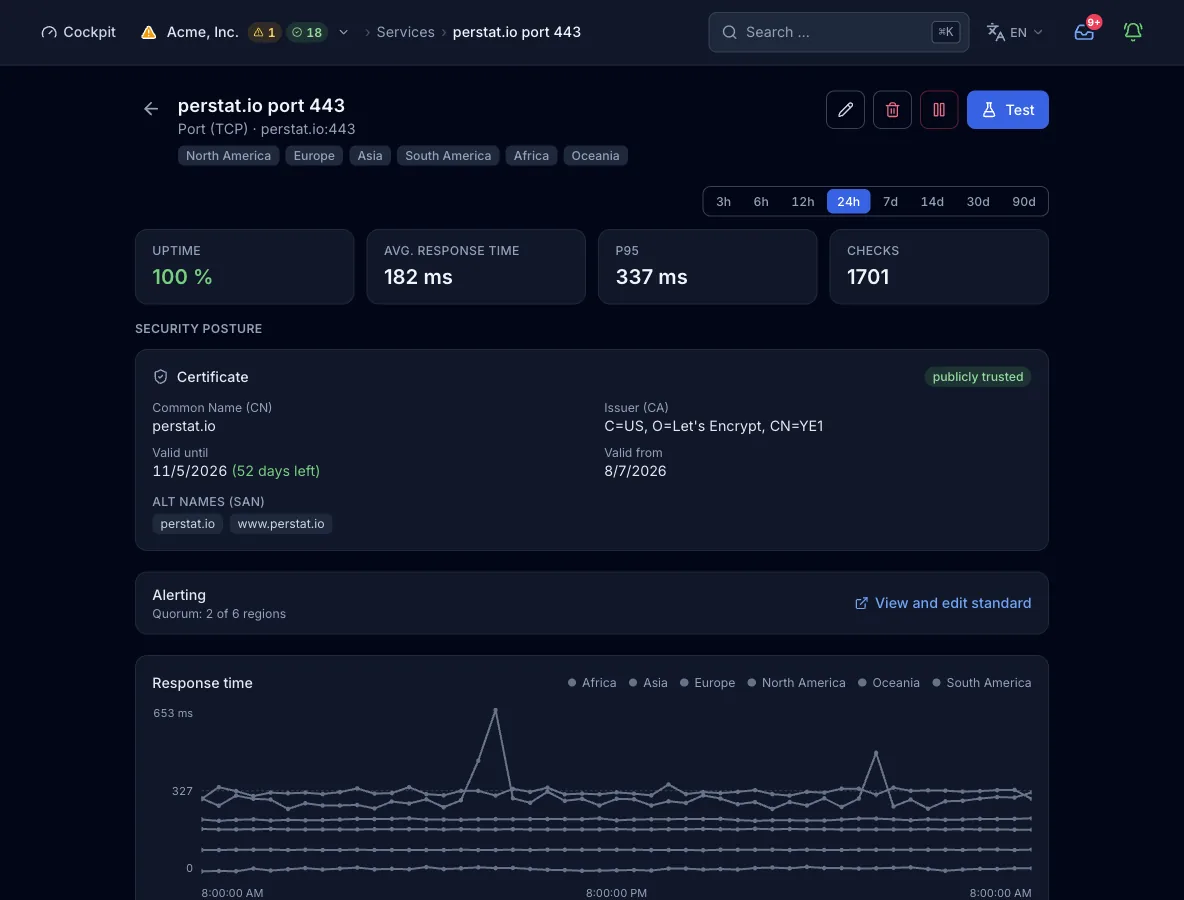Toggle the South America series in chart legend

(982, 683)
